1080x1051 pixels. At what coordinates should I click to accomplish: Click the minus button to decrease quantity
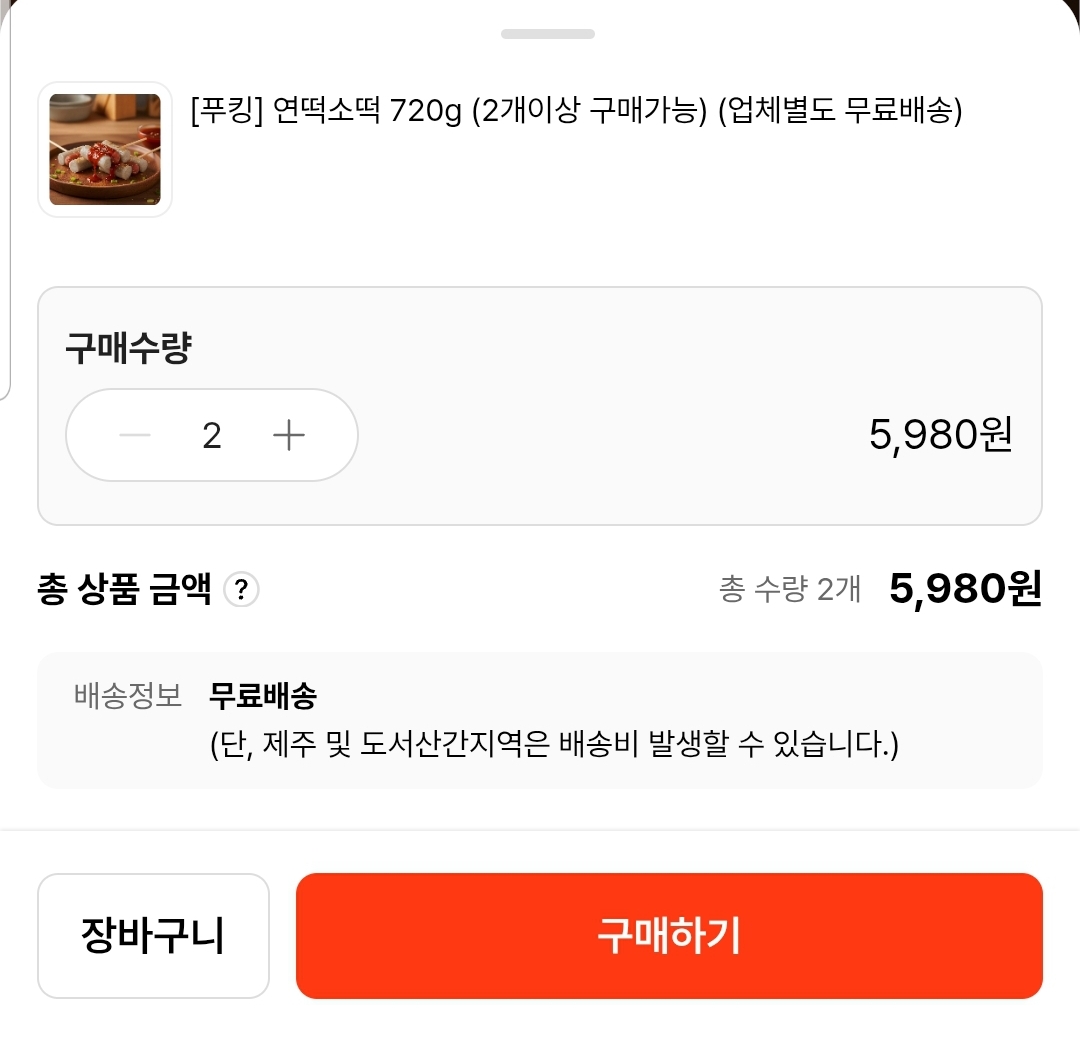135,435
